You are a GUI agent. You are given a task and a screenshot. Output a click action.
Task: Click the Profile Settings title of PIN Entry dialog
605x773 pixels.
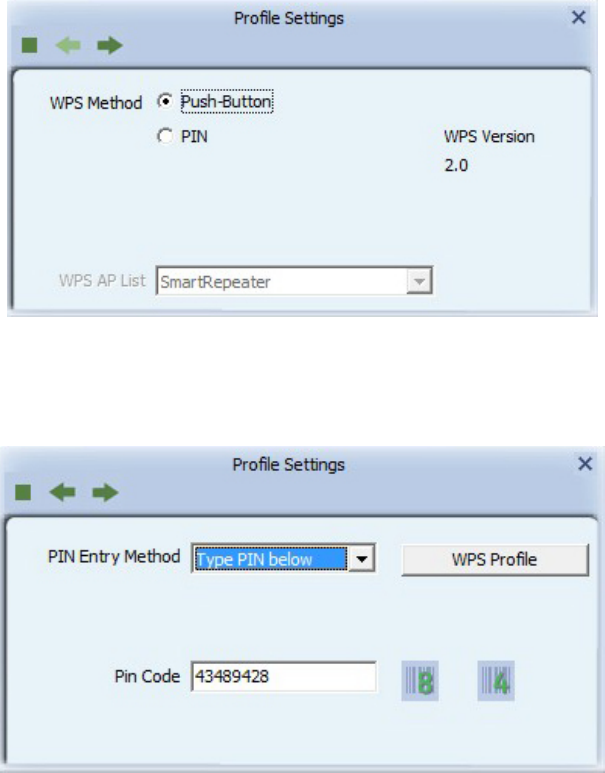click(x=288, y=464)
